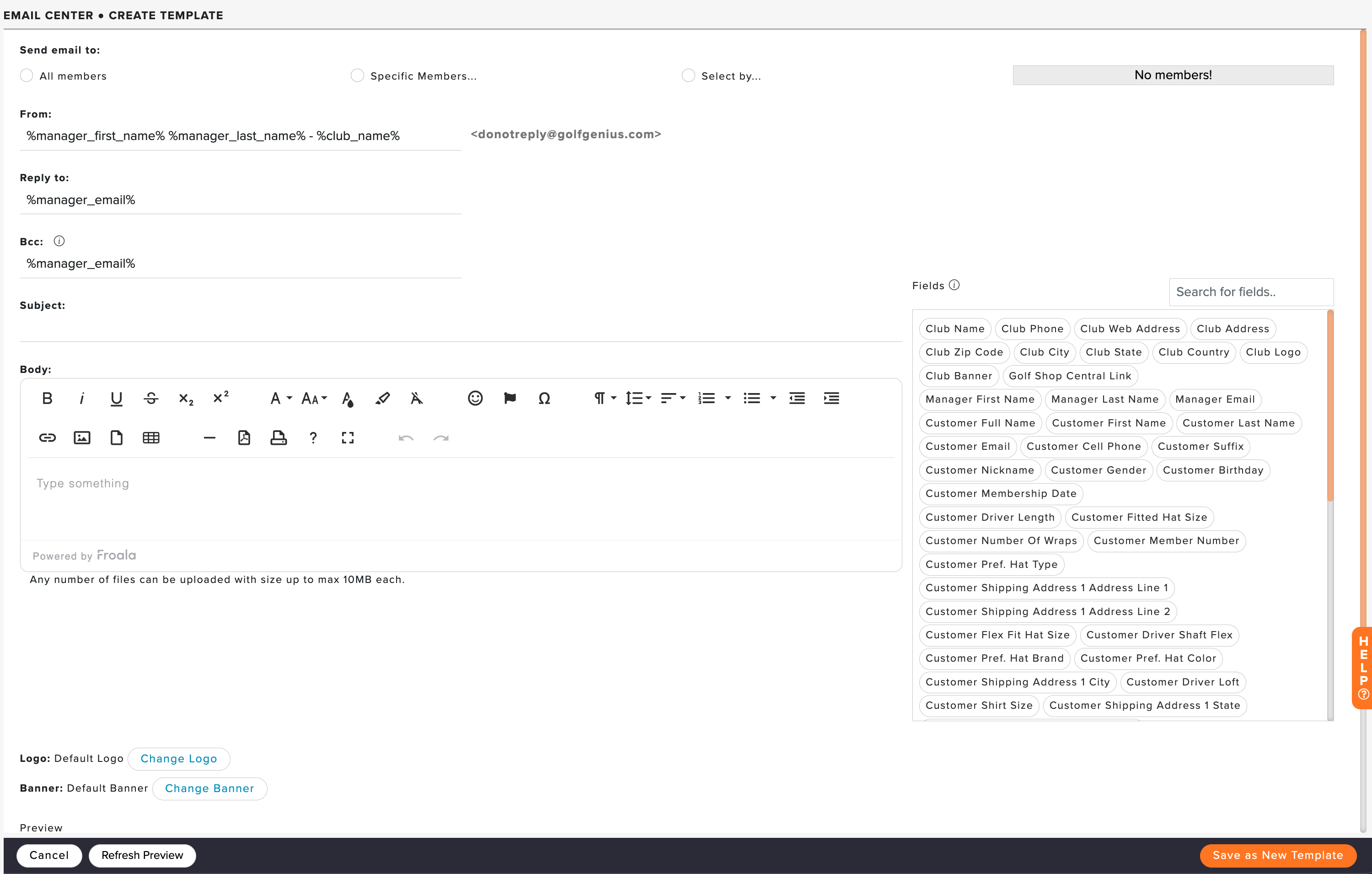Image resolution: width=1372 pixels, height=874 pixels.
Task: Choose the Select by... radio option
Action: 688,75
